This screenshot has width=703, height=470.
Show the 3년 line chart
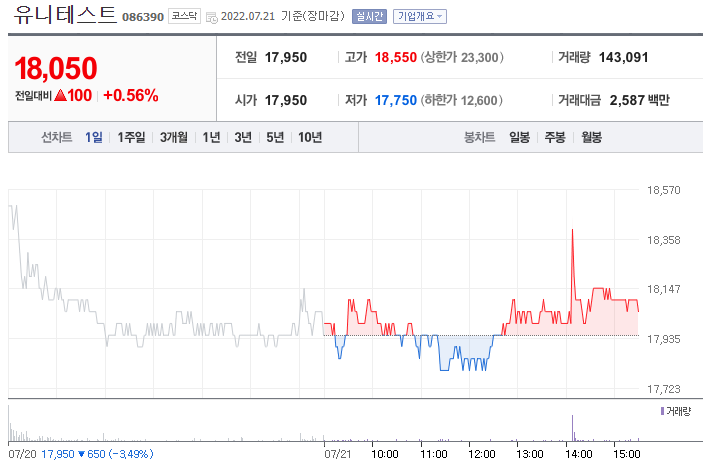pos(243,137)
